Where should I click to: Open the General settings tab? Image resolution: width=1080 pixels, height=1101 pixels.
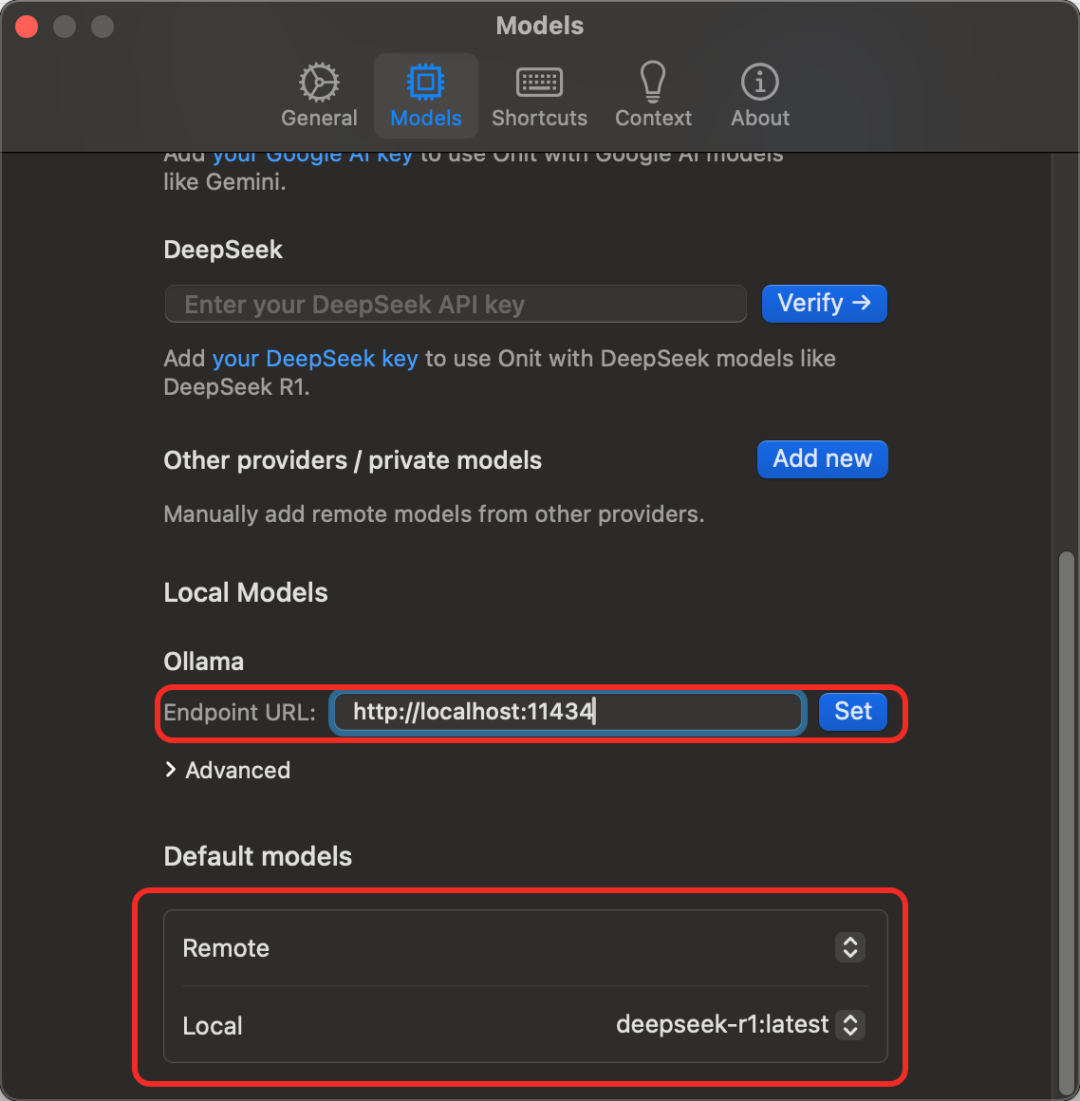[319, 95]
